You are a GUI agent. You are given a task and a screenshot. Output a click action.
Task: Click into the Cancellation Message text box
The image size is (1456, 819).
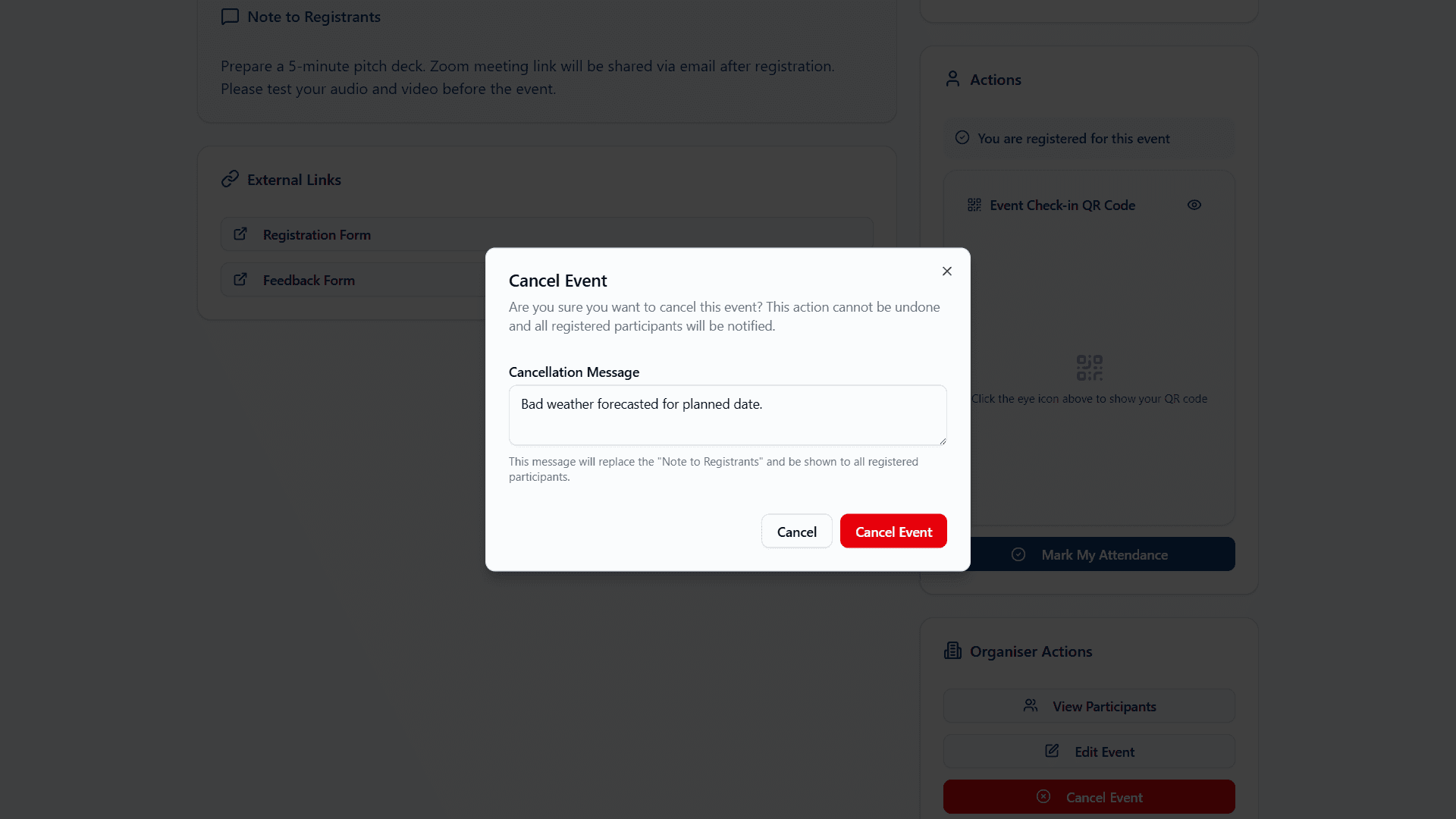click(x=727, y=415)
